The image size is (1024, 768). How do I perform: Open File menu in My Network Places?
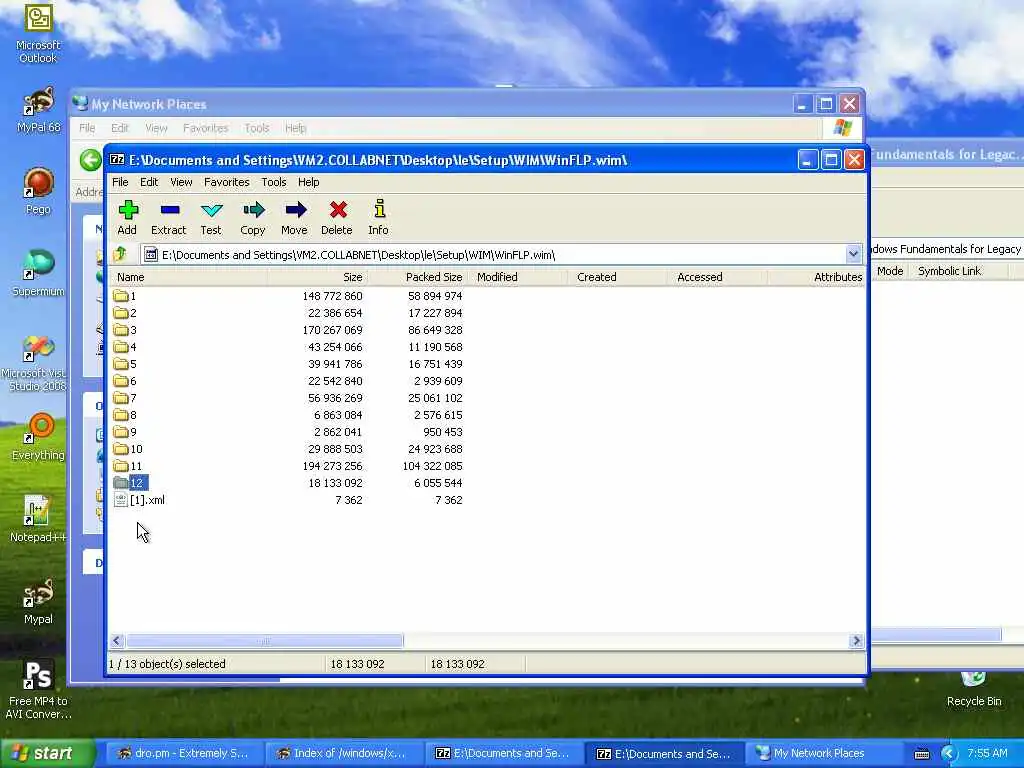coord(87,128)
